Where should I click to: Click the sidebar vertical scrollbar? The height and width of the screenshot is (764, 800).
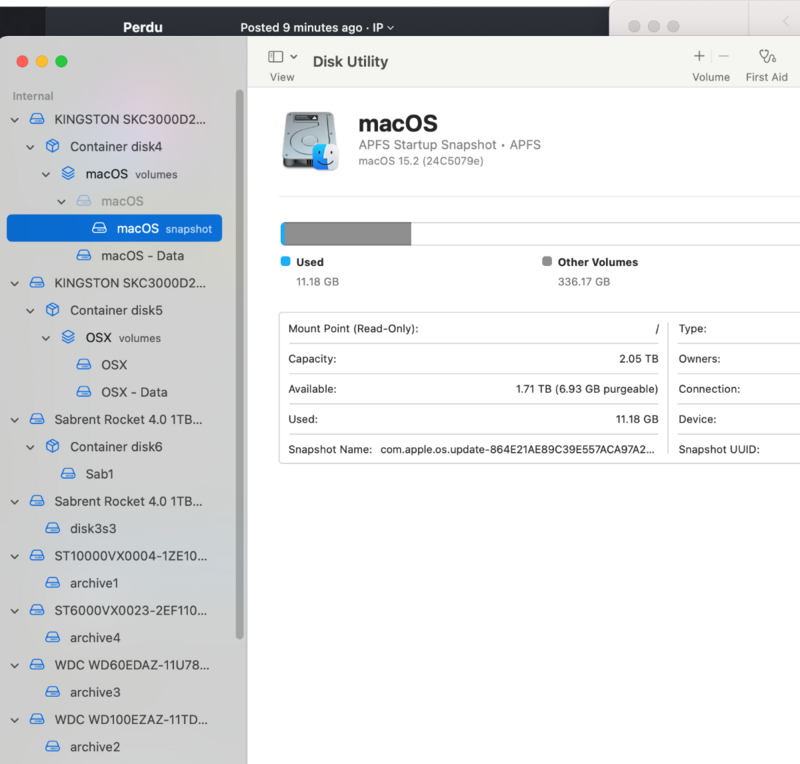click(239, 360)
